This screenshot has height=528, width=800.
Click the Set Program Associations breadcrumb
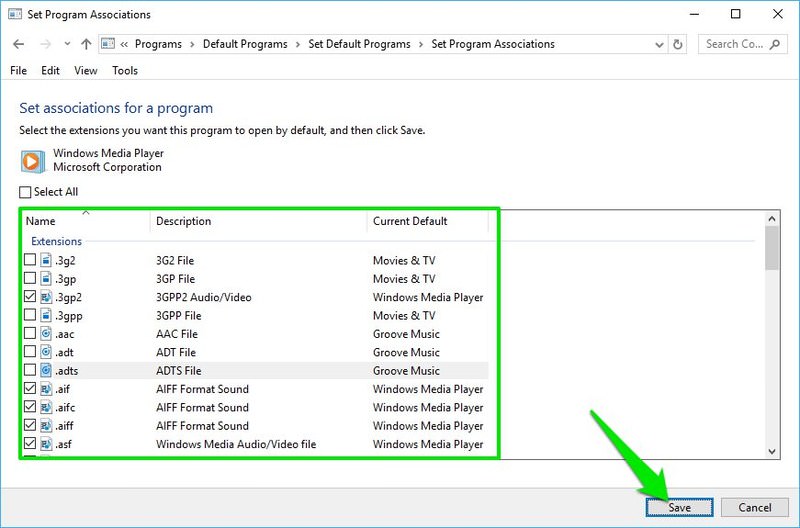493,44
